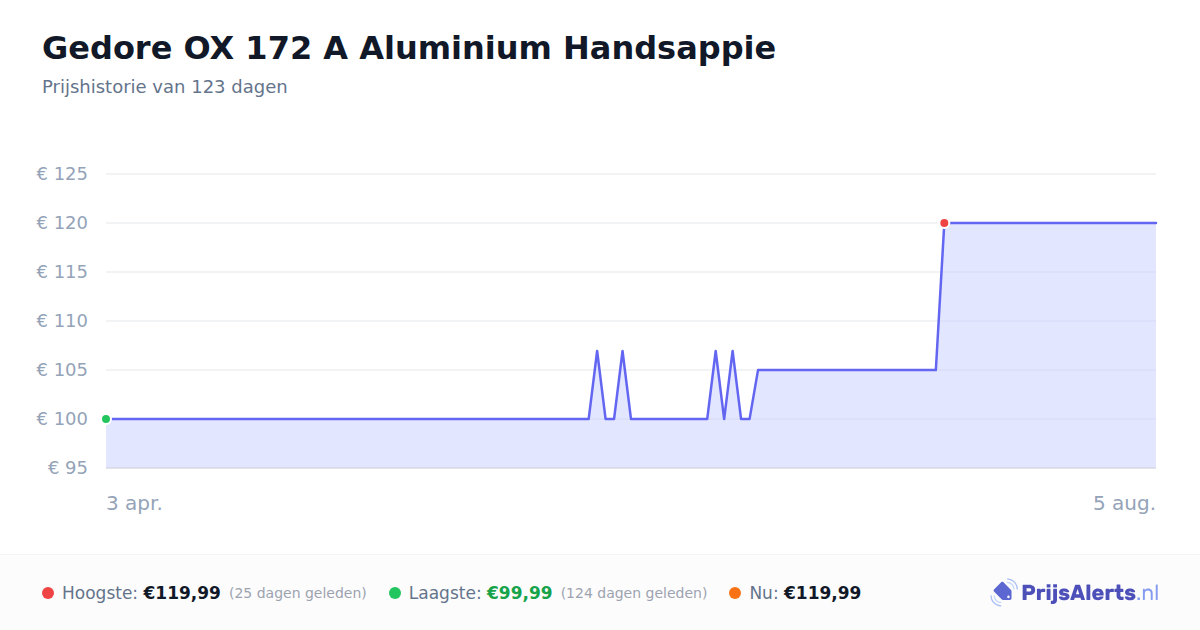Select the Laagste €99,99 price value
Image resolution: width=1200 pixels, height=630 pixels.
point(519,593)
